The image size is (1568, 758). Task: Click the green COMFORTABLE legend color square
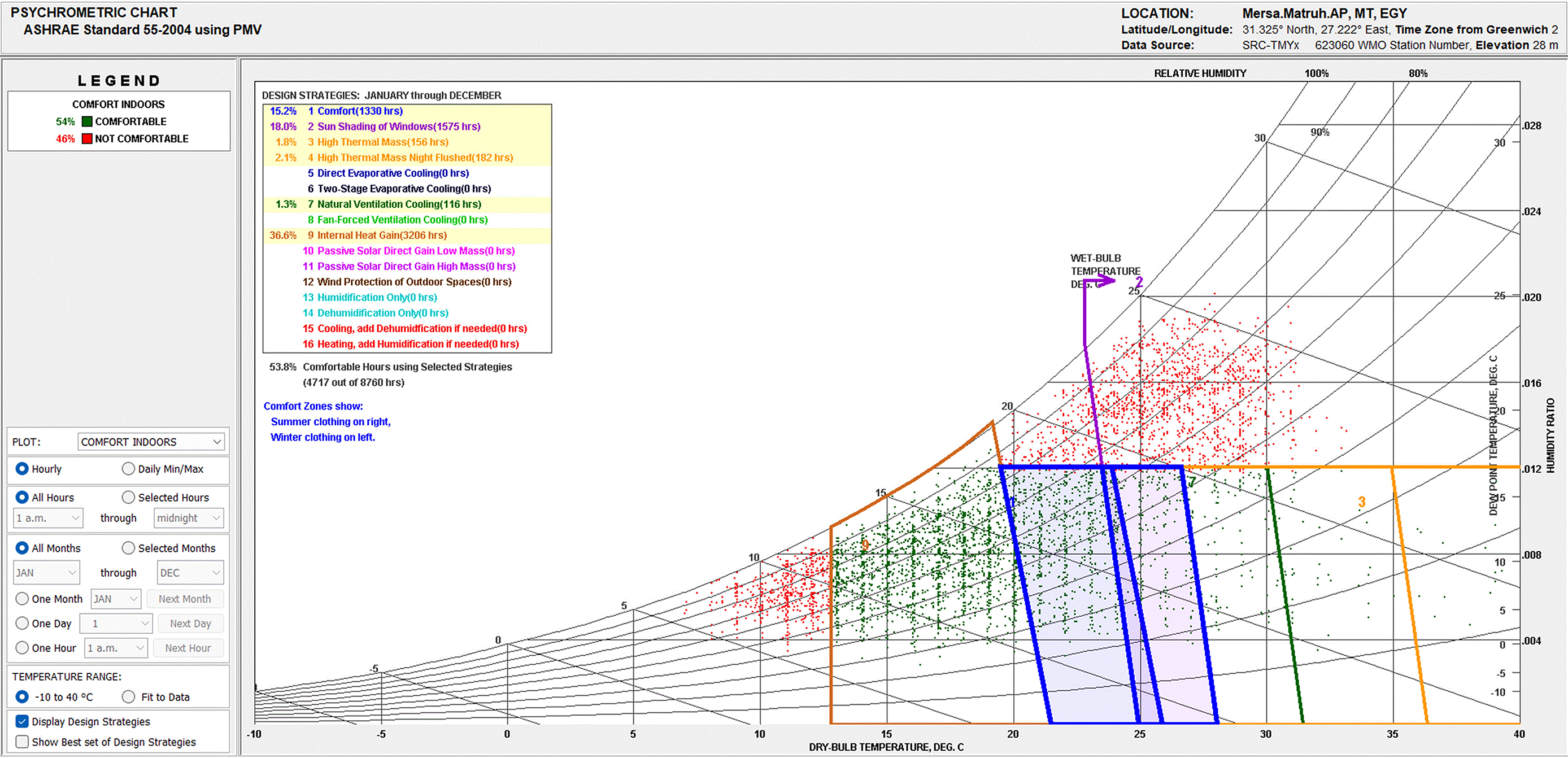pos(87,122)
